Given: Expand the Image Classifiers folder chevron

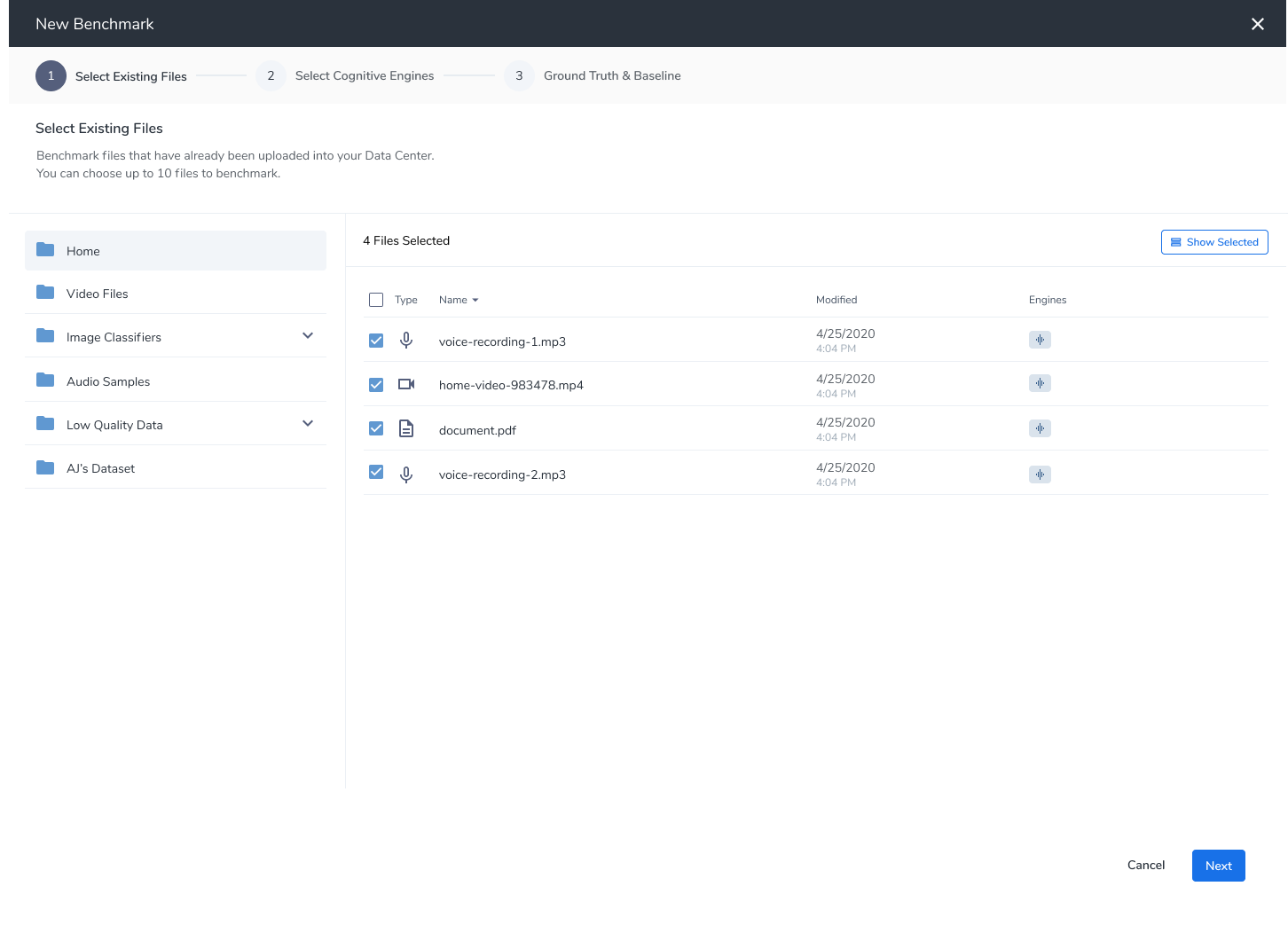Looking at the screenshot, I should pos(308,335).
